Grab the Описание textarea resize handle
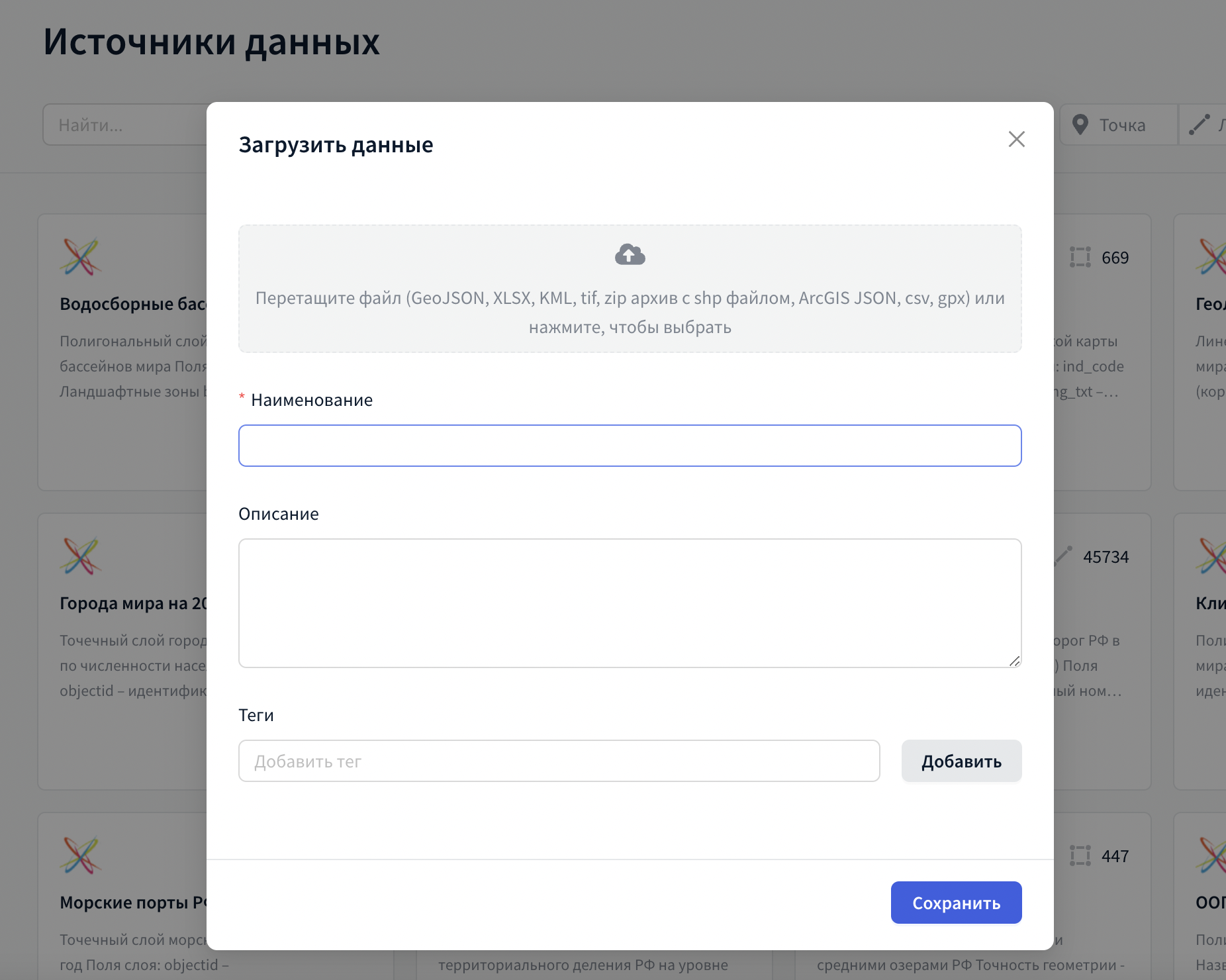 pyautogui.click(x=1014, y=661)
